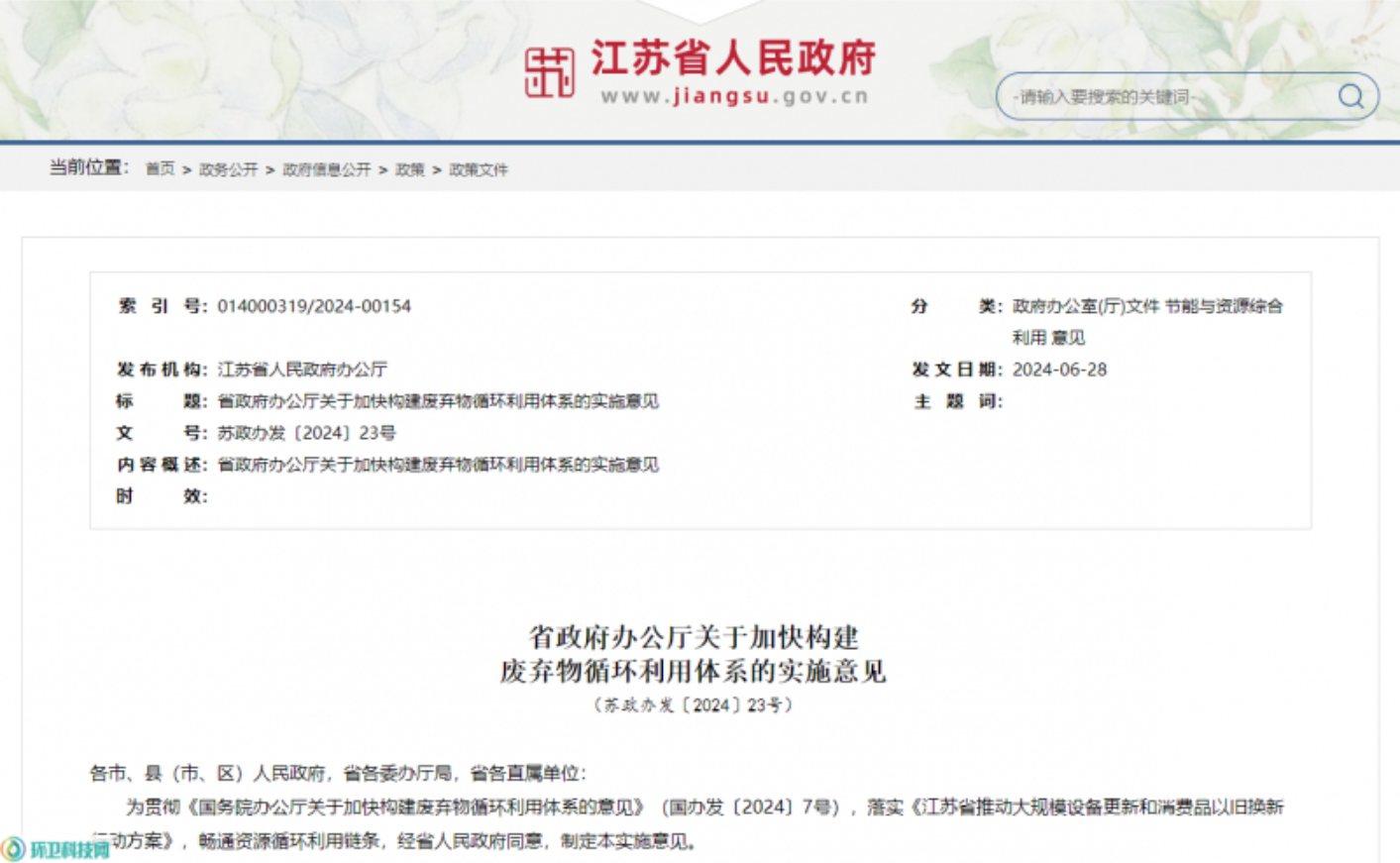Open 政策文件 breadcrumb item
Viewport: 1400px width, 863px height.
pos(478,169)
